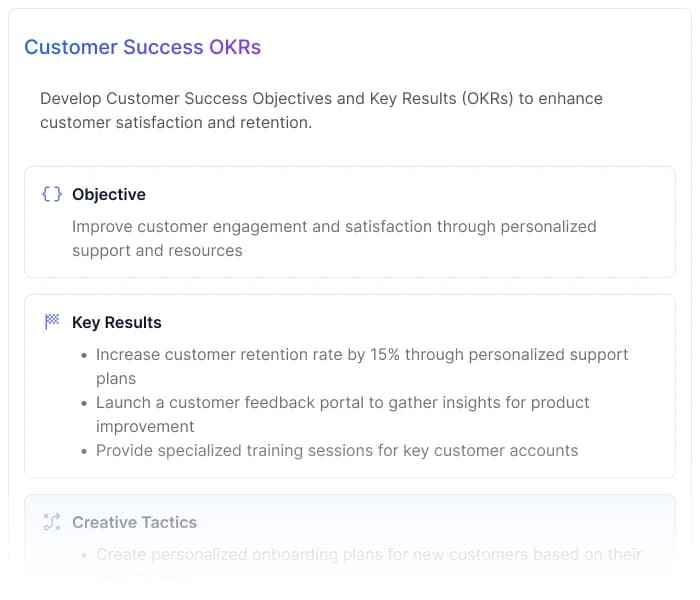Screen dimensions: 700x600
Task: Click the Creative Tactics heading
Action: [134, 522]
